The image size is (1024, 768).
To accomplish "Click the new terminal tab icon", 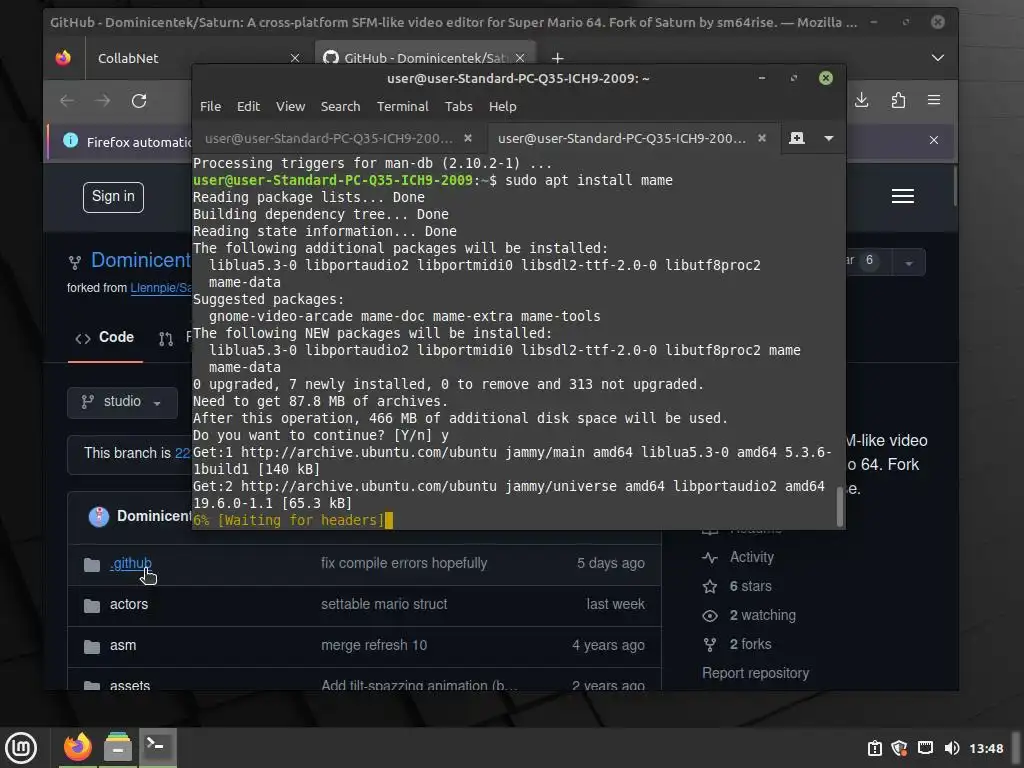I will (797, 138).
